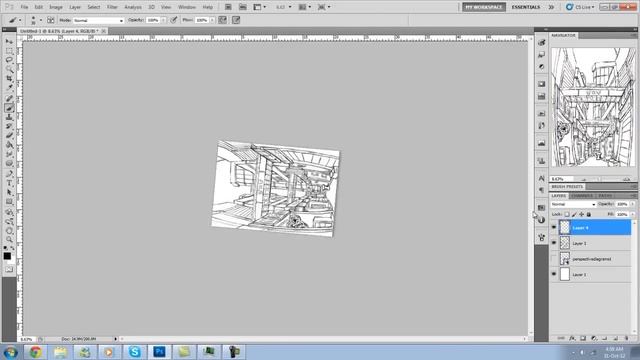Select the Rectangular Marquee tool
The height and width of the screenshot is (360, 640).
pyautogui.click(x=9, y=51)
